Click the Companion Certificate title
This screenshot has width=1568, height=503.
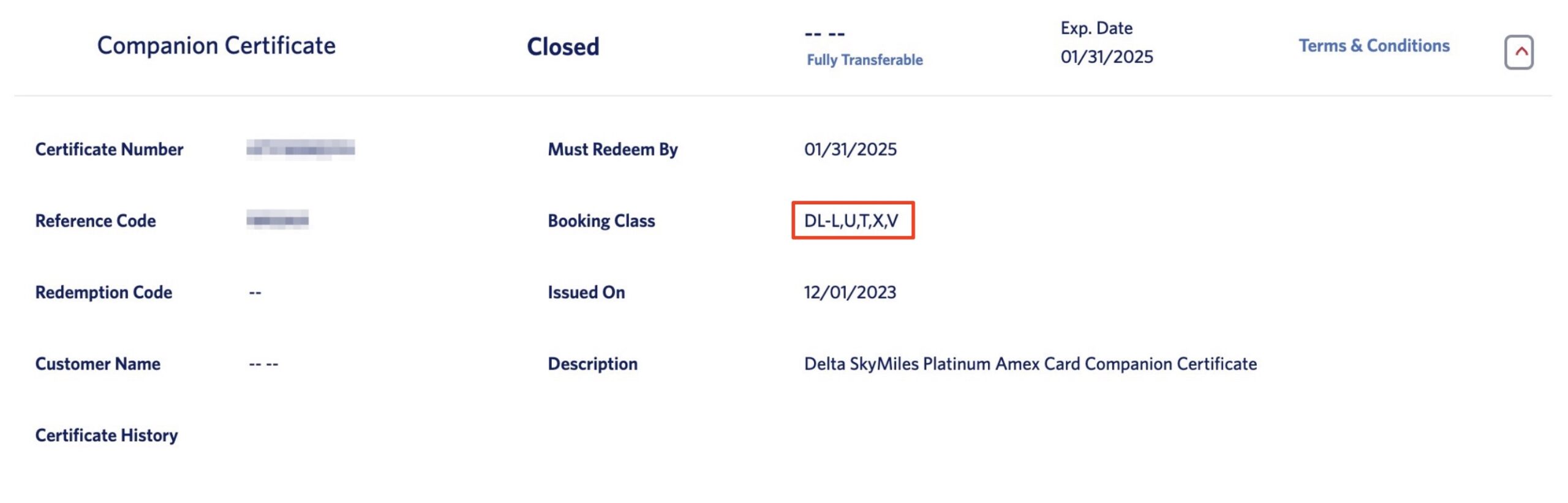[x=217, y=46]
